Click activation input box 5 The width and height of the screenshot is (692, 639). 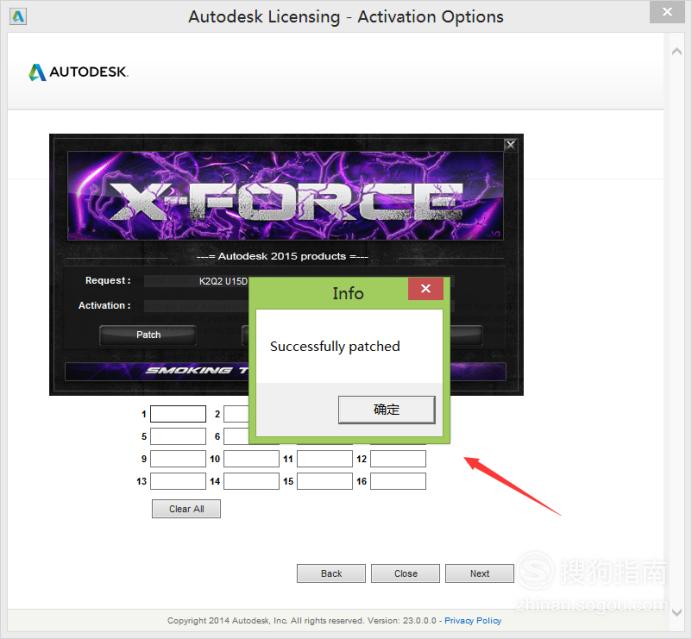[x=178, y=436]
